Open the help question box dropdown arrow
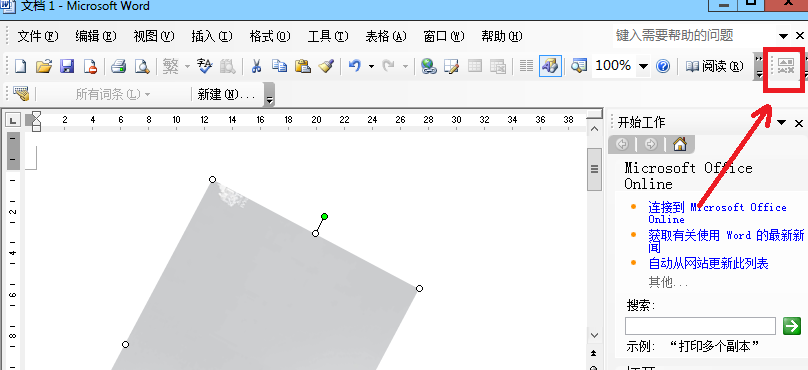The height and width of the screenshot is (370, 808). tap(783, 36)
